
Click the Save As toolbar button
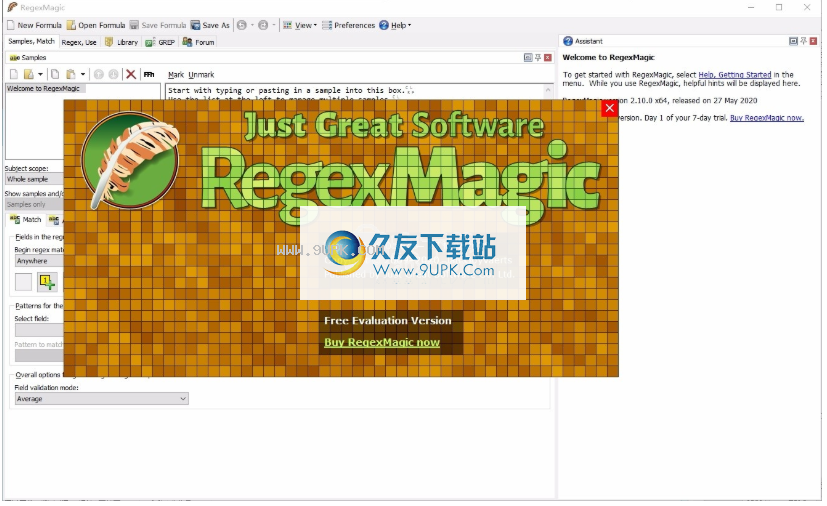tap(210, 25)
